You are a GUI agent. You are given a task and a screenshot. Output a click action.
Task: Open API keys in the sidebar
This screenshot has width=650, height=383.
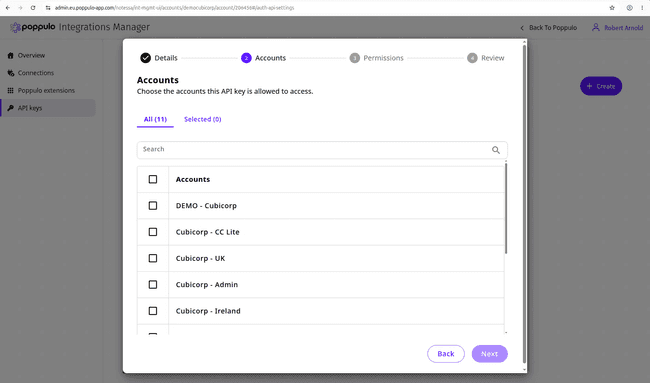[48, 108]
